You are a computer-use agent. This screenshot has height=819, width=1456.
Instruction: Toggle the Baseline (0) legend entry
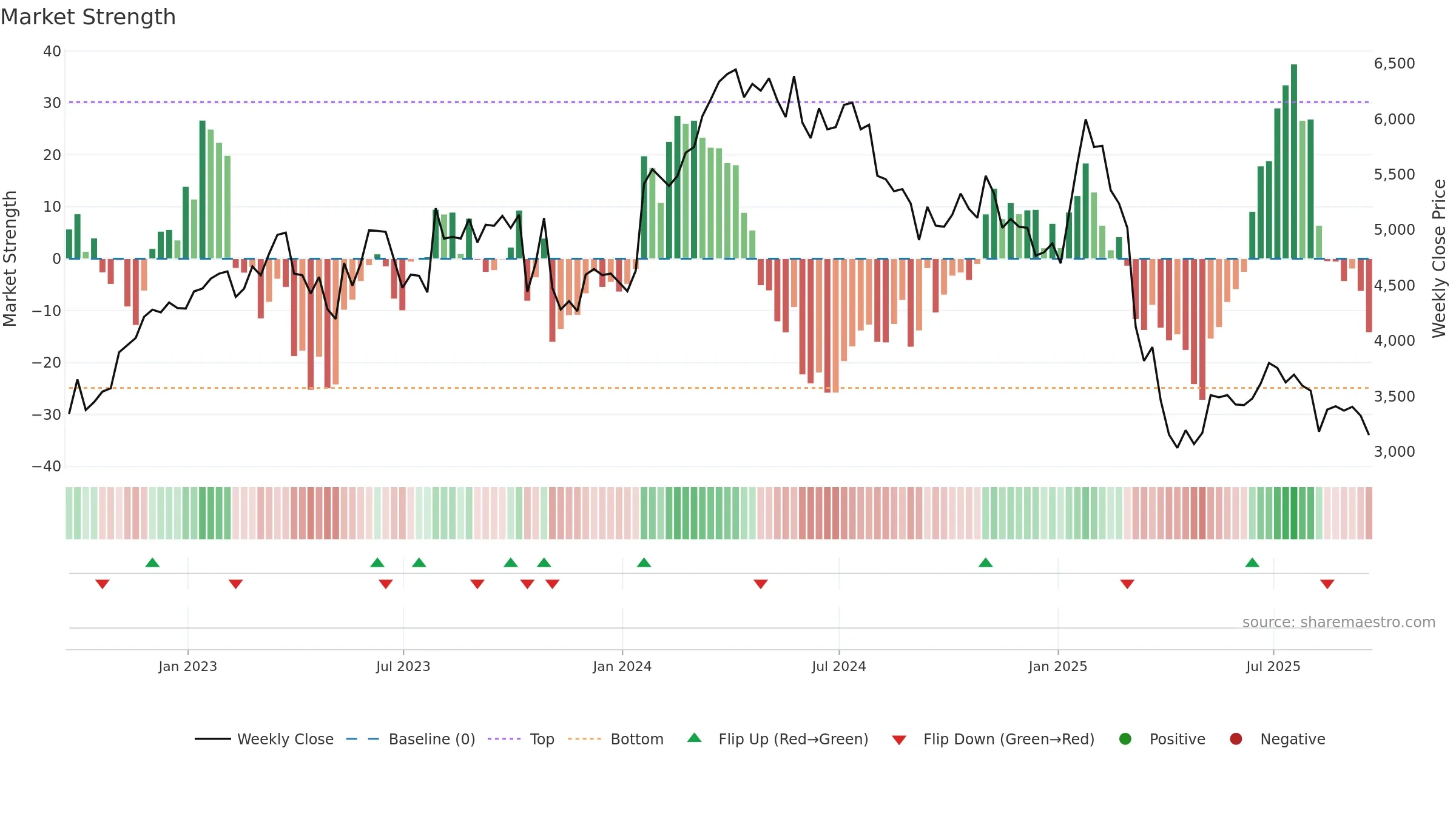(x=411, y=739)
